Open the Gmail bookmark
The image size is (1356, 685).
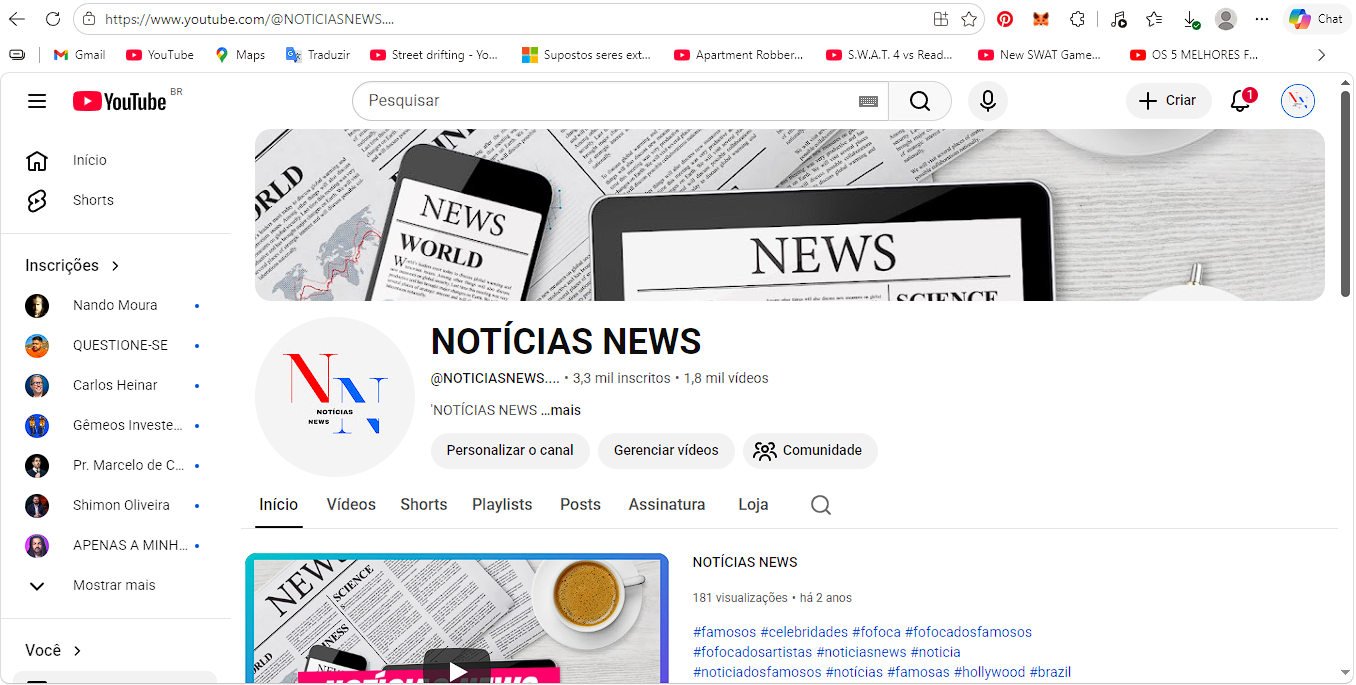[79, 55]
